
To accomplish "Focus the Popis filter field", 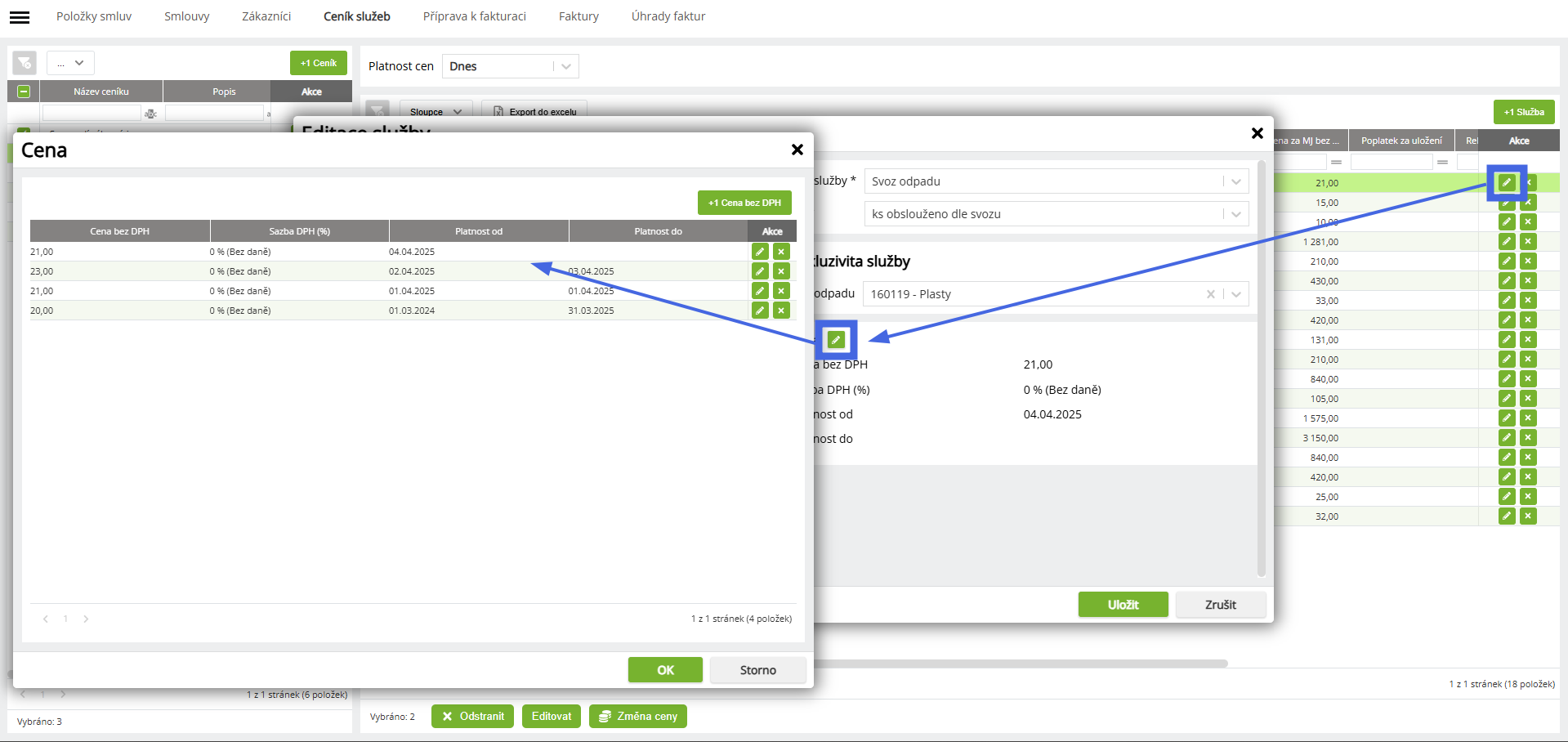I will 214,113.
